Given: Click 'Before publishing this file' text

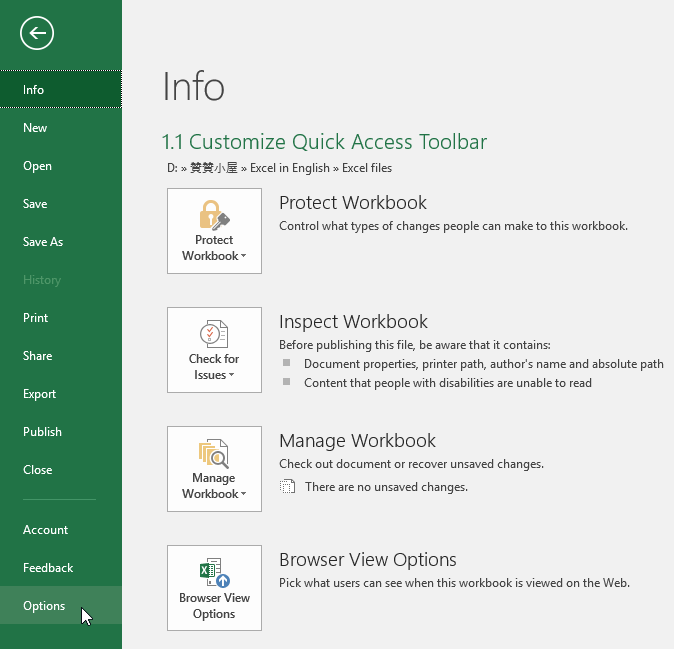Looking at the screenshot, I should [415, 345].
